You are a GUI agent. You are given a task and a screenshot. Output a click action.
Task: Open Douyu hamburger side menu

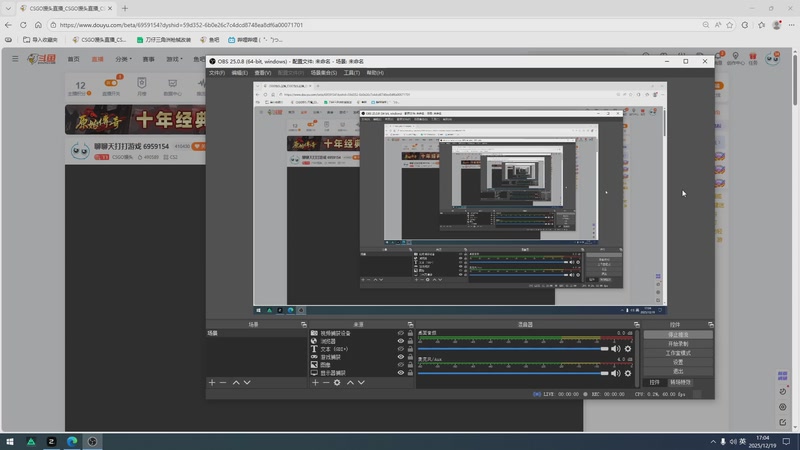pos(15,59)
